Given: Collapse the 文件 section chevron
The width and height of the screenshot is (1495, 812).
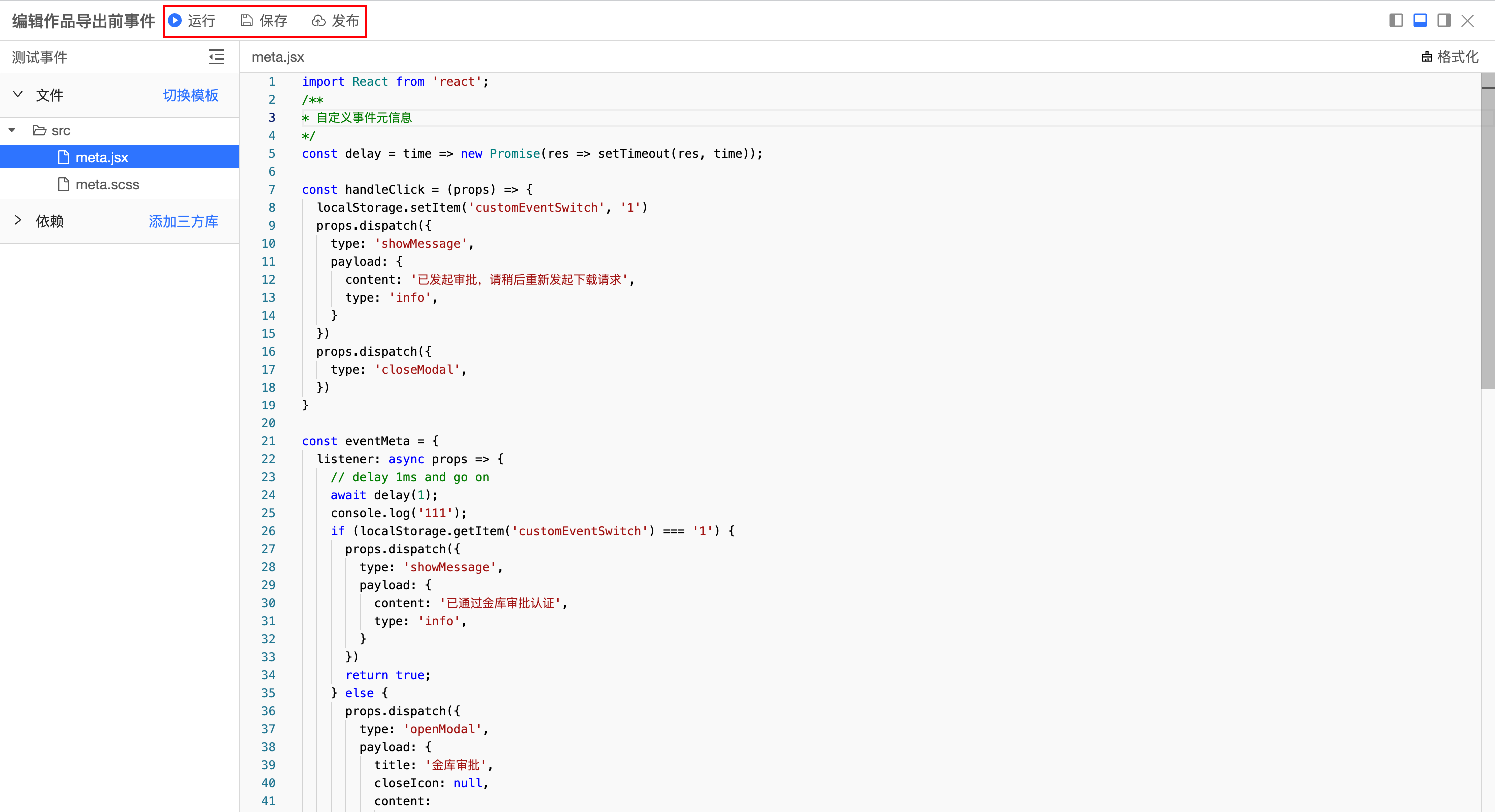Looking at the screenshot, I should coord(18,94).
